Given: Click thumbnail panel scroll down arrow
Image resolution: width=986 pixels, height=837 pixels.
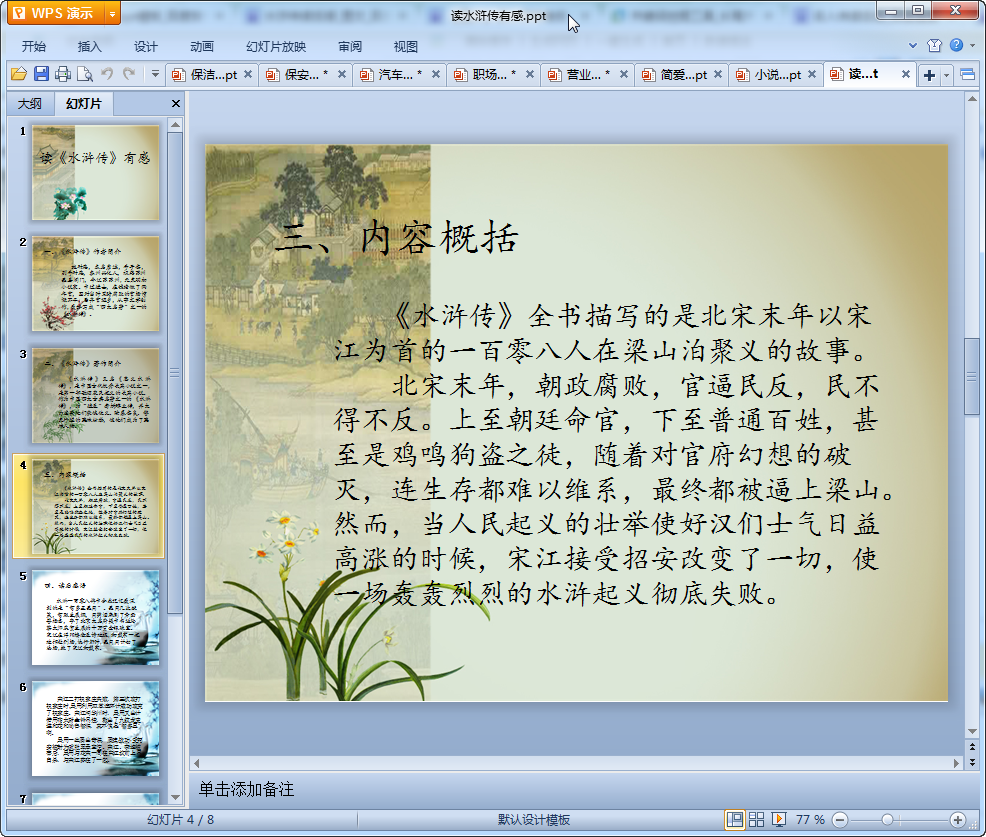Looking at the screenshot, I should pyautogui.click(x=175, y=797).
